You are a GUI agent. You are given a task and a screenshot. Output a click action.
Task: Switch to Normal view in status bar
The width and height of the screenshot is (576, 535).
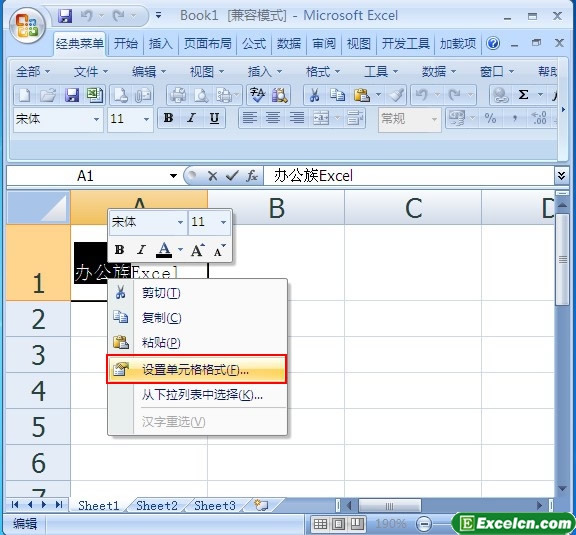point(320,524)
